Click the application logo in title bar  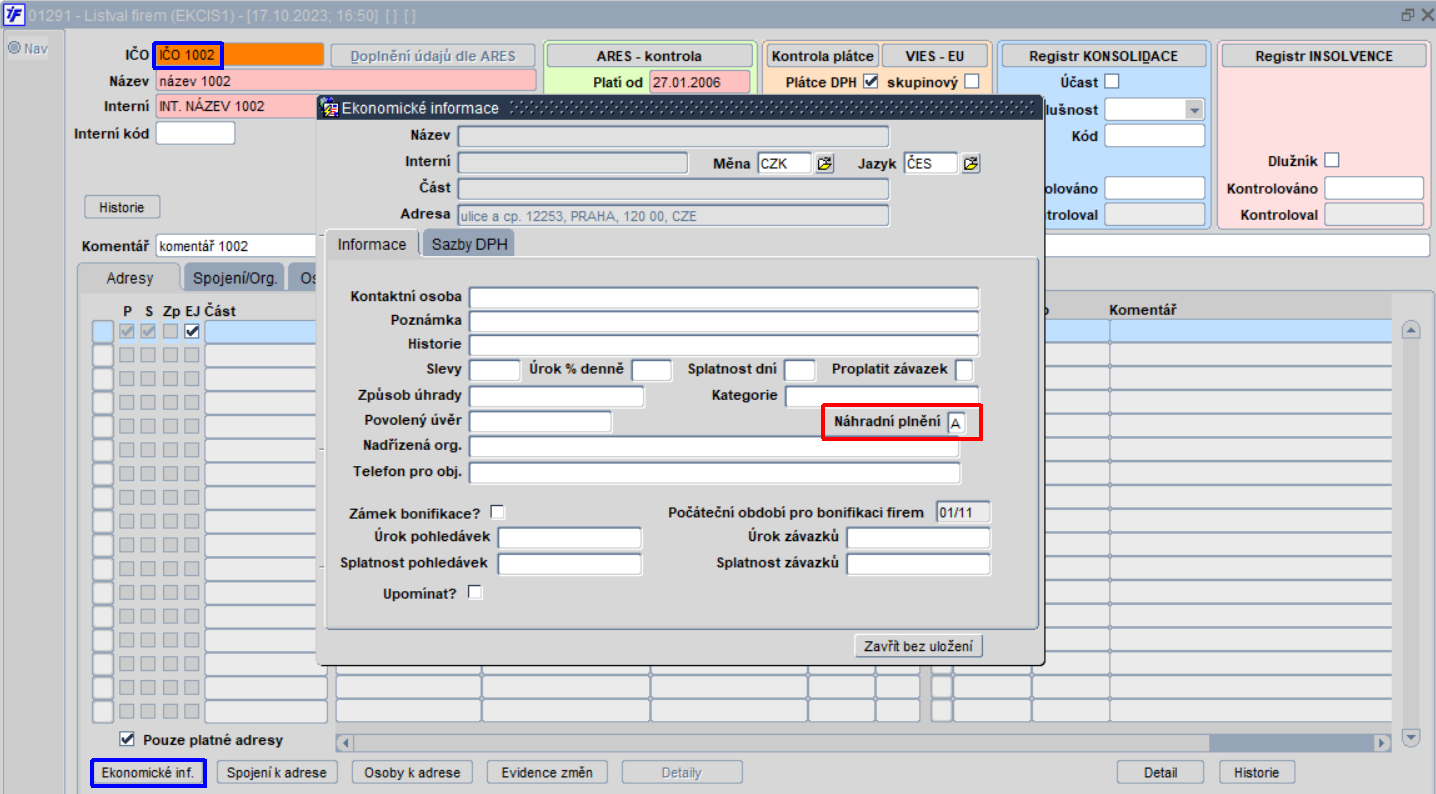14,14
